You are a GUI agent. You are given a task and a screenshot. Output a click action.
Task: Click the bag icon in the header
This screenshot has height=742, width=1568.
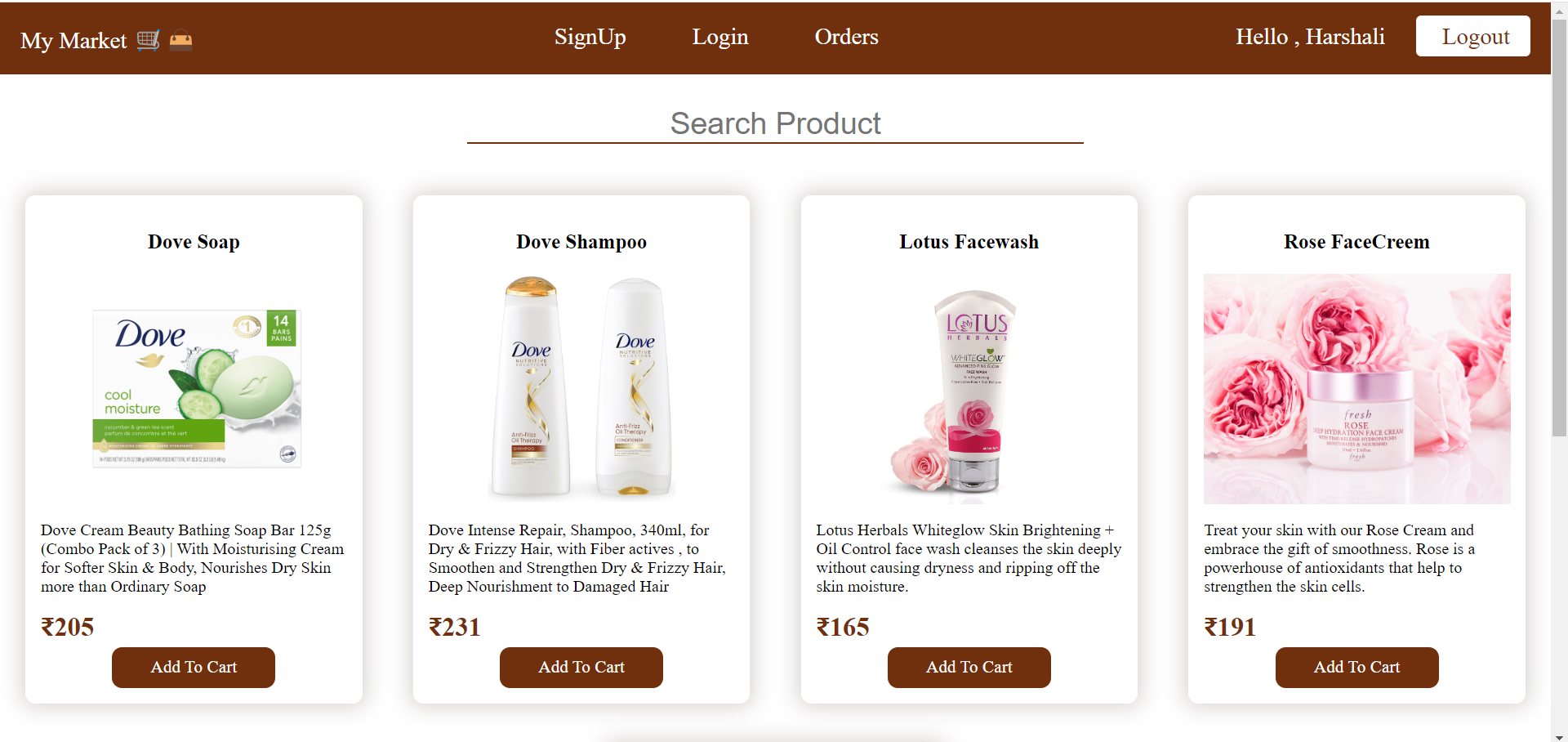click(x=180, y=40)
